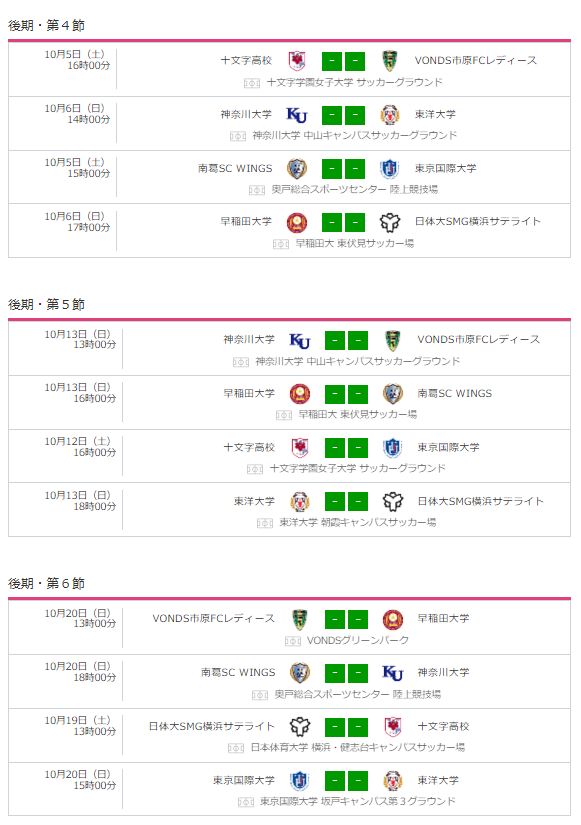Viewport: 581px width, 825px height.
Task: Open 十文字学園女子大学 サッカーグラウンド venue in 第4節
Action: pos(354,82)
